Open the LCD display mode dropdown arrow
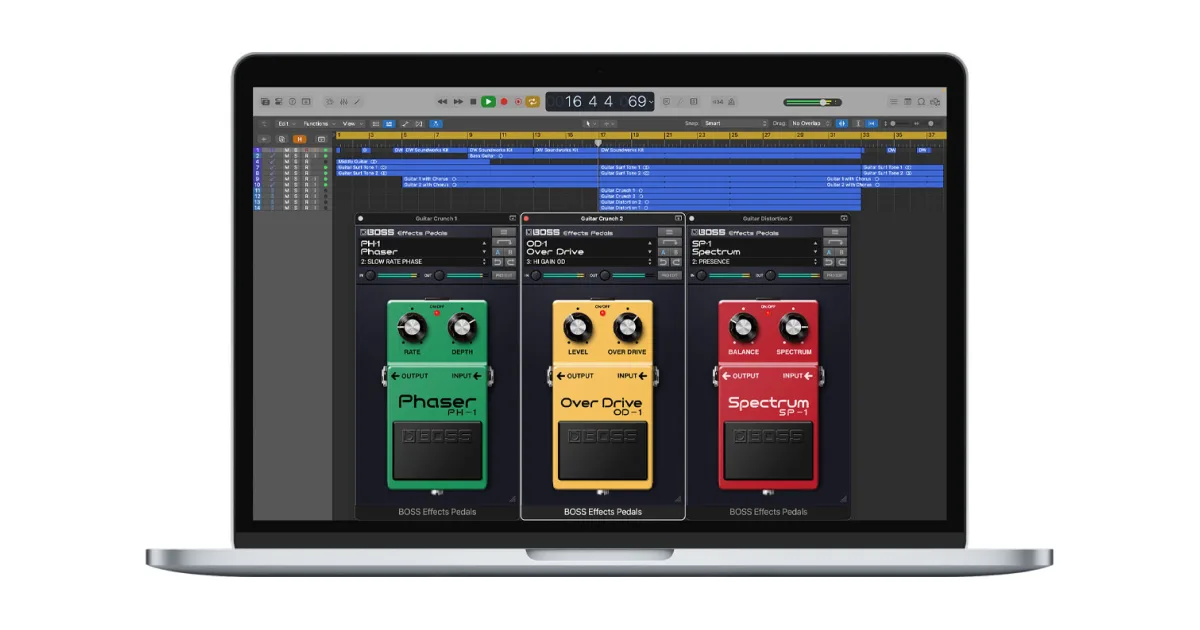The height and width of the screenshot is (630, 1200). point(651,102)
